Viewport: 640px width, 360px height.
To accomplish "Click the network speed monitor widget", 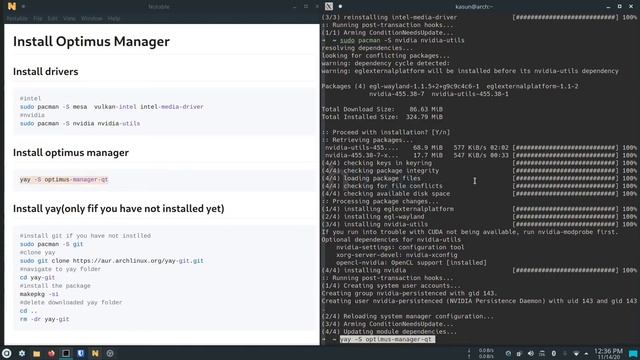I will [x=482, y=353].
